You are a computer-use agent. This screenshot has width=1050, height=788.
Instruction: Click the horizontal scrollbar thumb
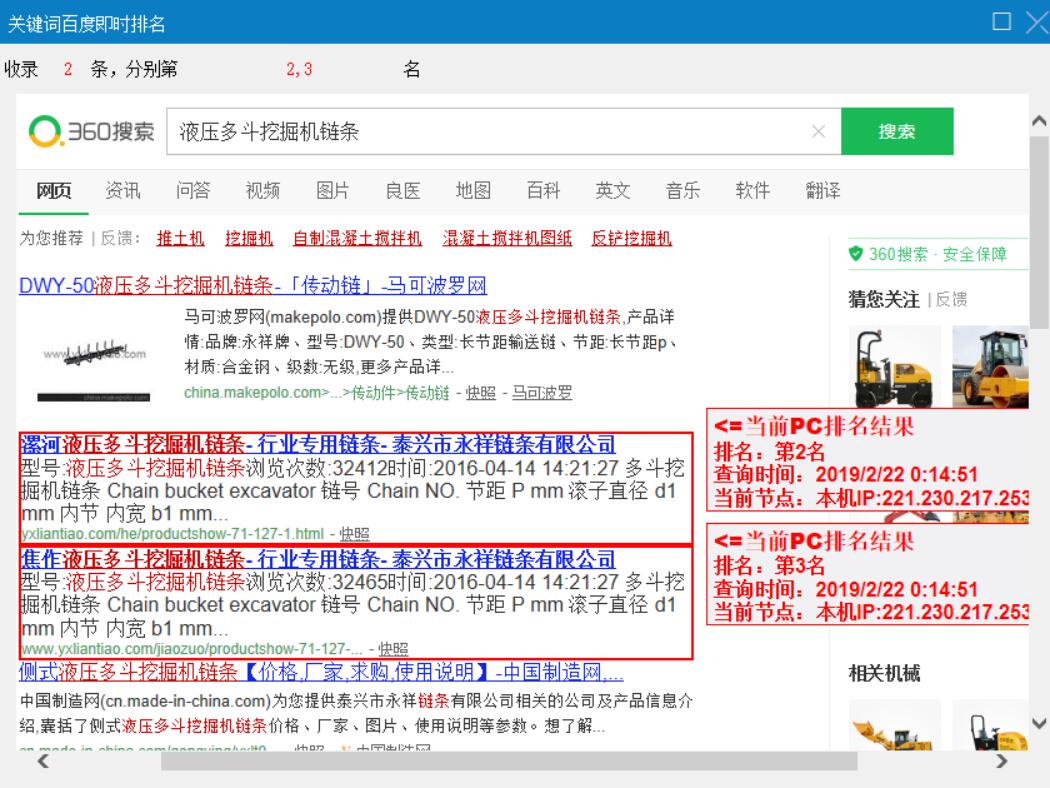pyautogui.click(x=509, y=761)
